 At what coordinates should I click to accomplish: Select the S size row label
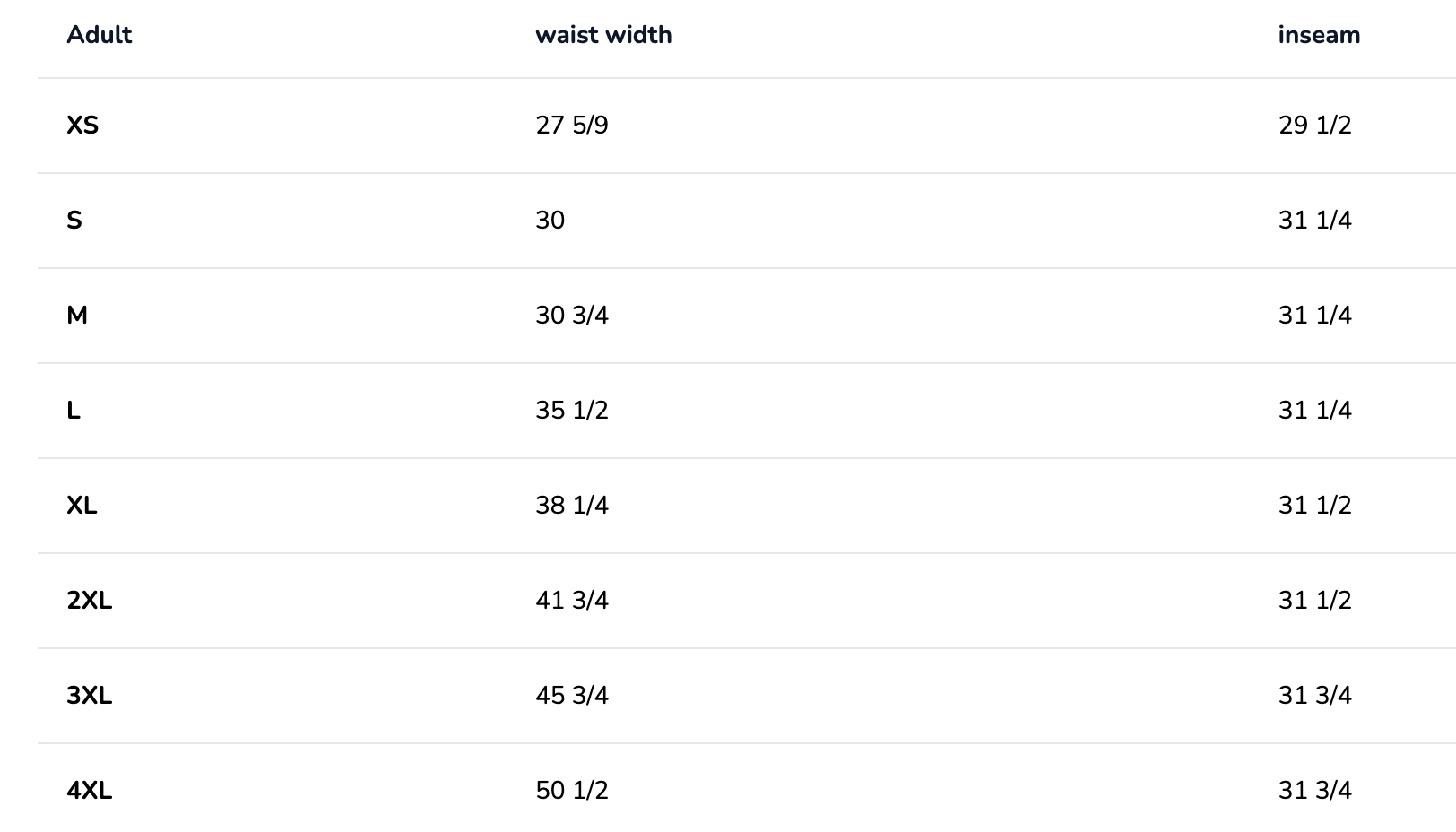[x=74, y=221]
